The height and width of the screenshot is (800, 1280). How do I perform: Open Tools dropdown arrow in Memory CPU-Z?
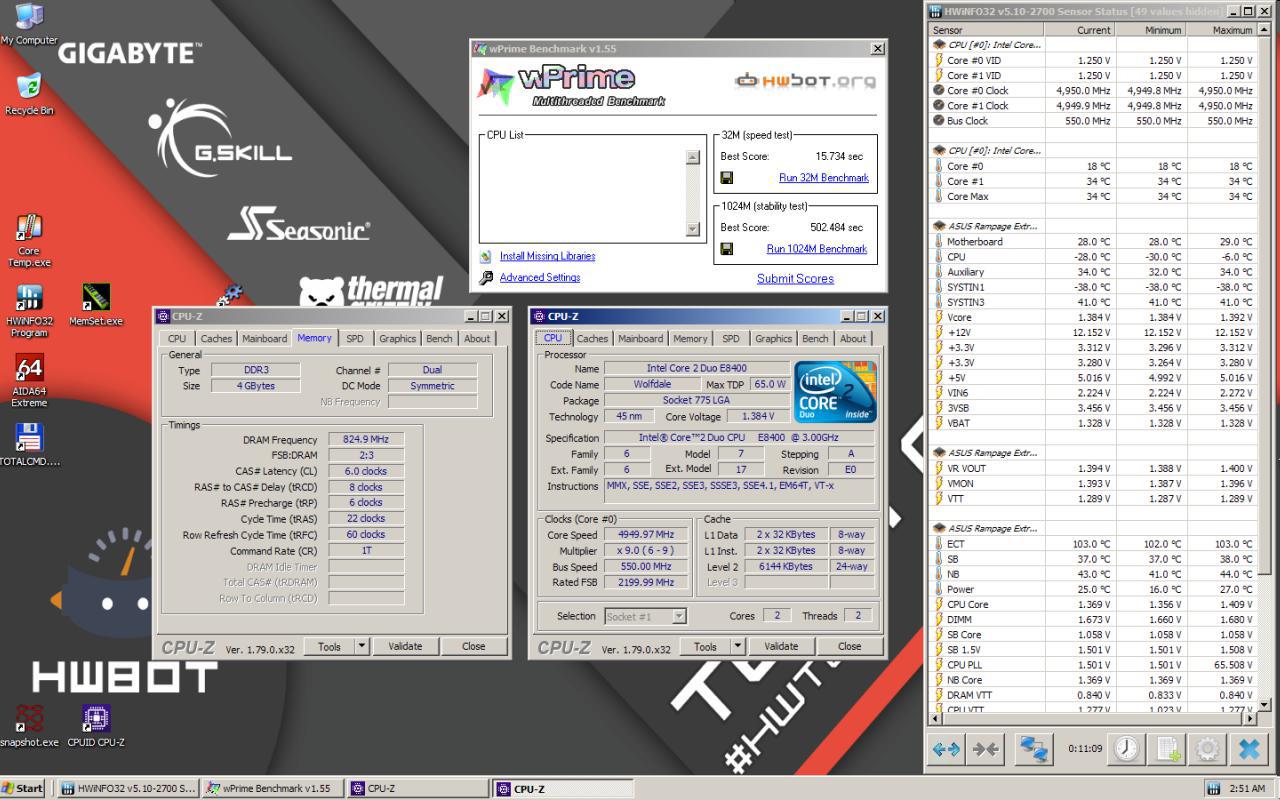[x=362, y=646]
